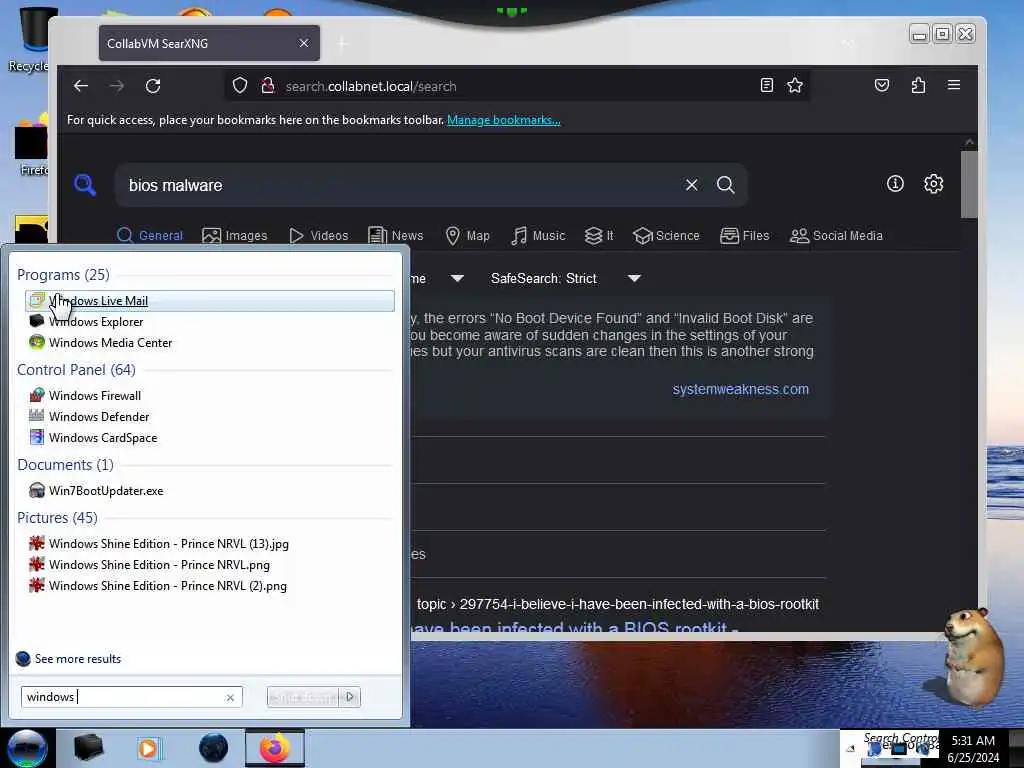This screenshot has width=1024, height=768.
Task: Open the dark globe taskbar icon
Action: (213, 748)
